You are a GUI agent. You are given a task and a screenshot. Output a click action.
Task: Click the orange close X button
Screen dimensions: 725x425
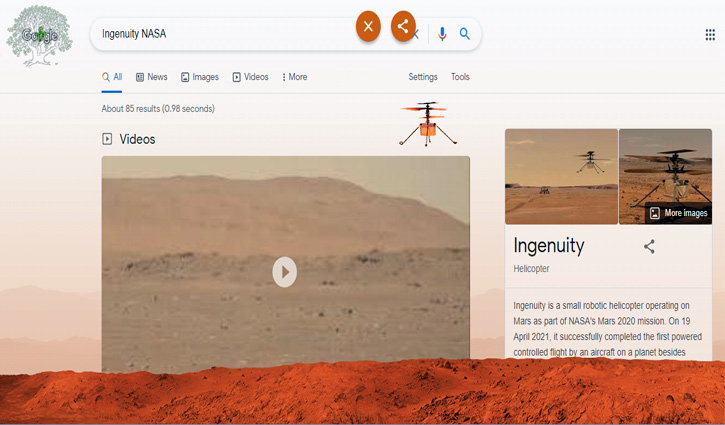tap(368, 26)
